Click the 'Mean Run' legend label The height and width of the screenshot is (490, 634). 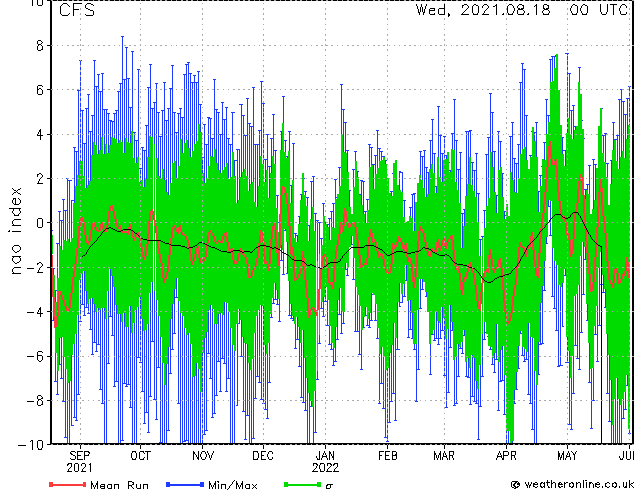(119, 485)
